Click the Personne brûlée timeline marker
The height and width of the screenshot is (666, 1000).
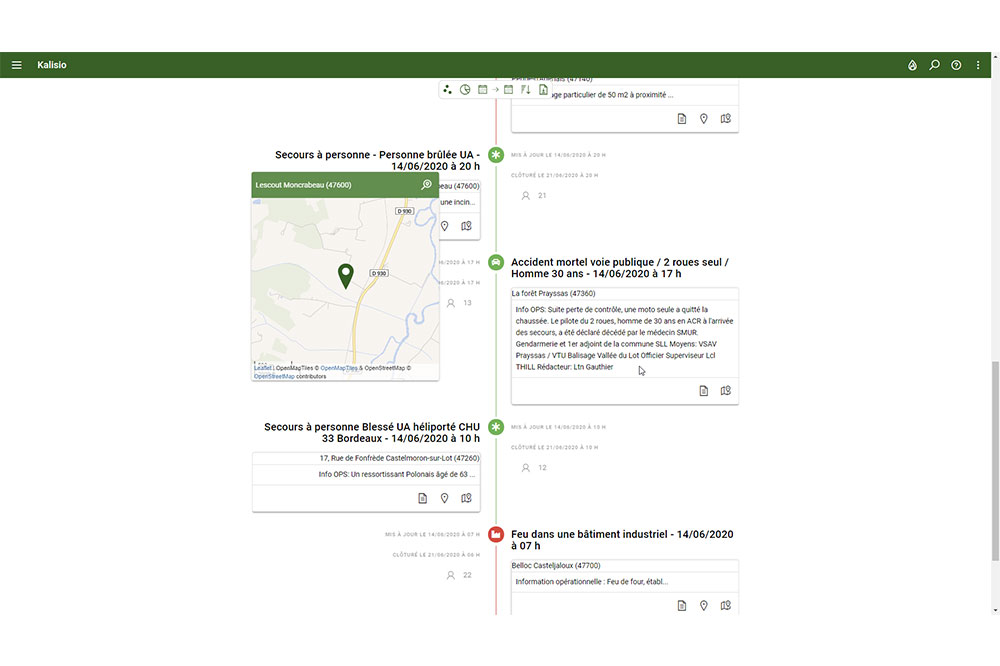point(496,155)
